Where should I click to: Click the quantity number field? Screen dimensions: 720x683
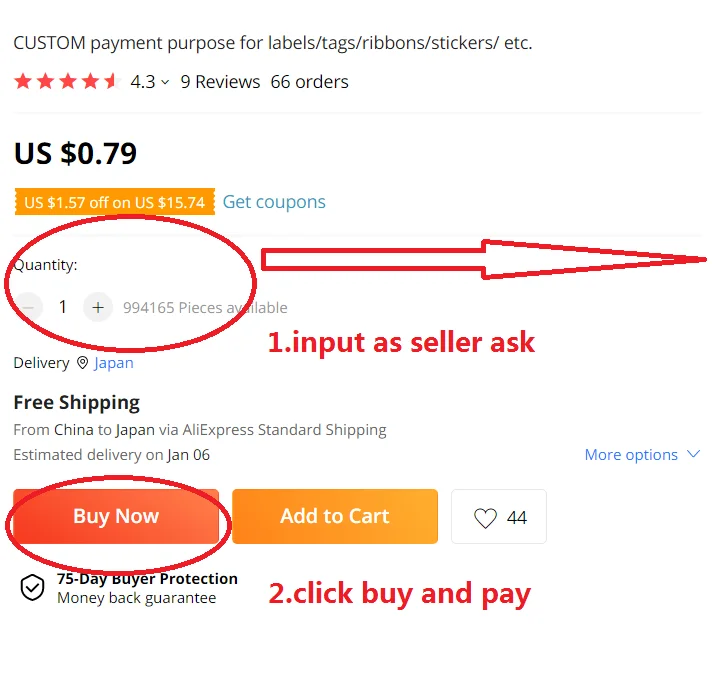click(63, 307)
